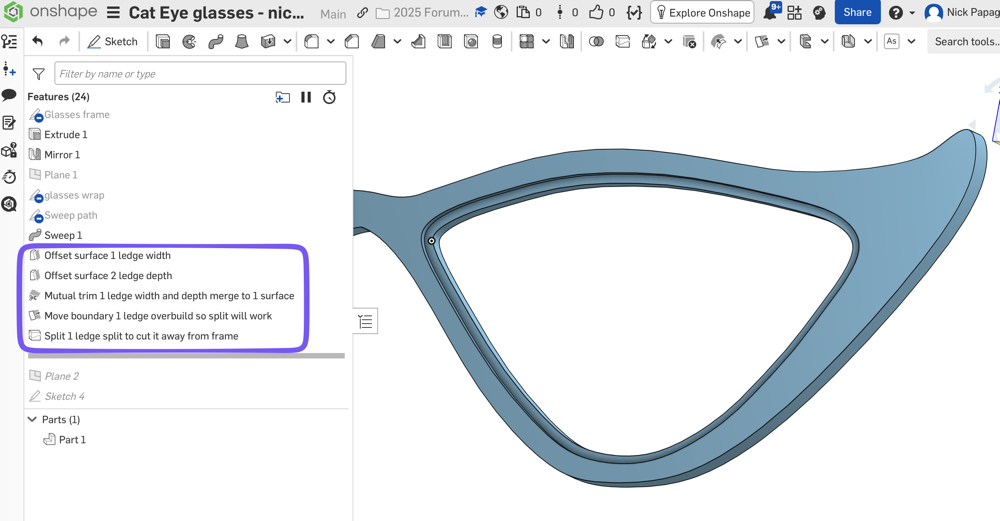Click the Main branch label
This screenshot has width=1000, height=521.
tap(333, 13)
